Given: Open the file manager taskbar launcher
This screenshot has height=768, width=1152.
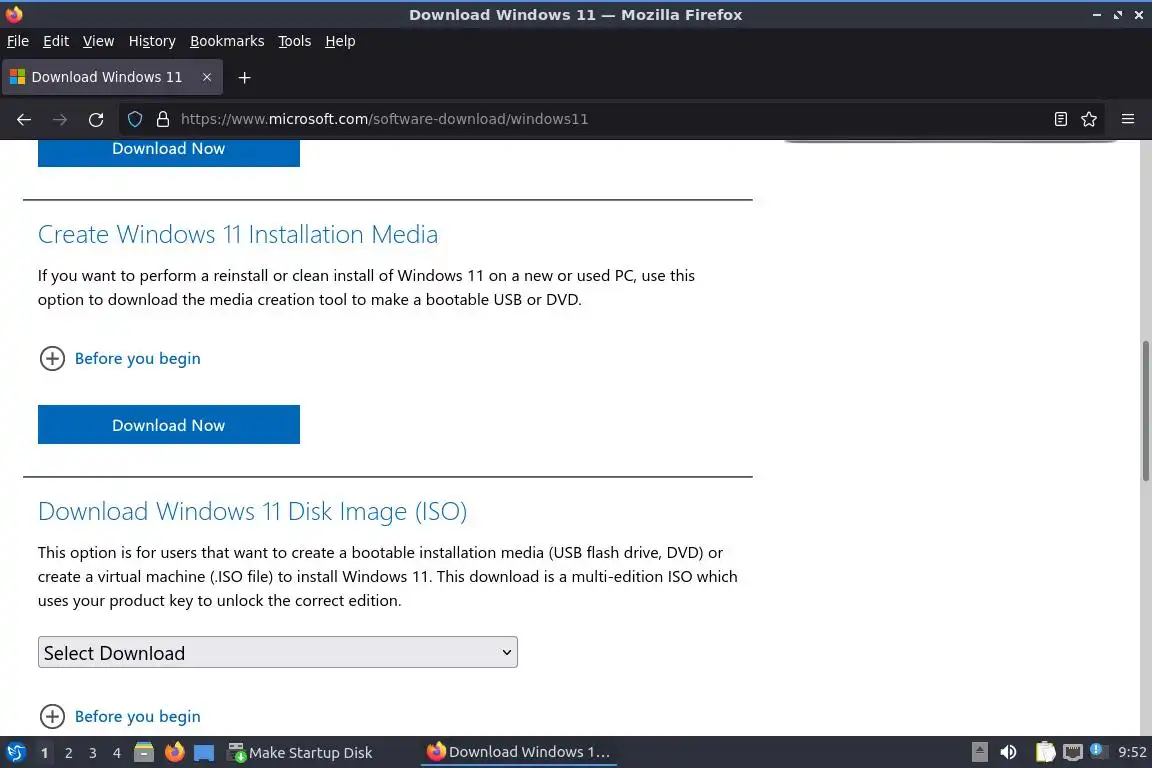Looking at the screenshot, I should (x=144, y=753).
